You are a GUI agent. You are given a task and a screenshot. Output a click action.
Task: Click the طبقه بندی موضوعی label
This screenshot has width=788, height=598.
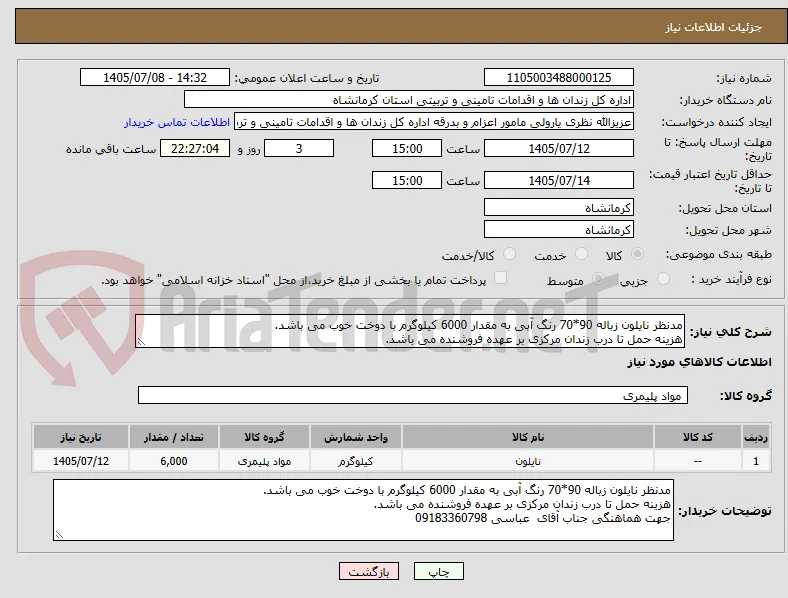tap(719, 254)
